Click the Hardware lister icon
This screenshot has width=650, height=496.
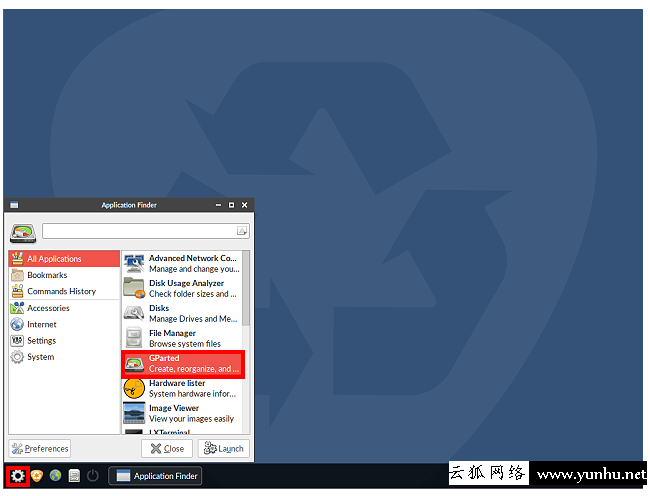click(x=134, y=389)
